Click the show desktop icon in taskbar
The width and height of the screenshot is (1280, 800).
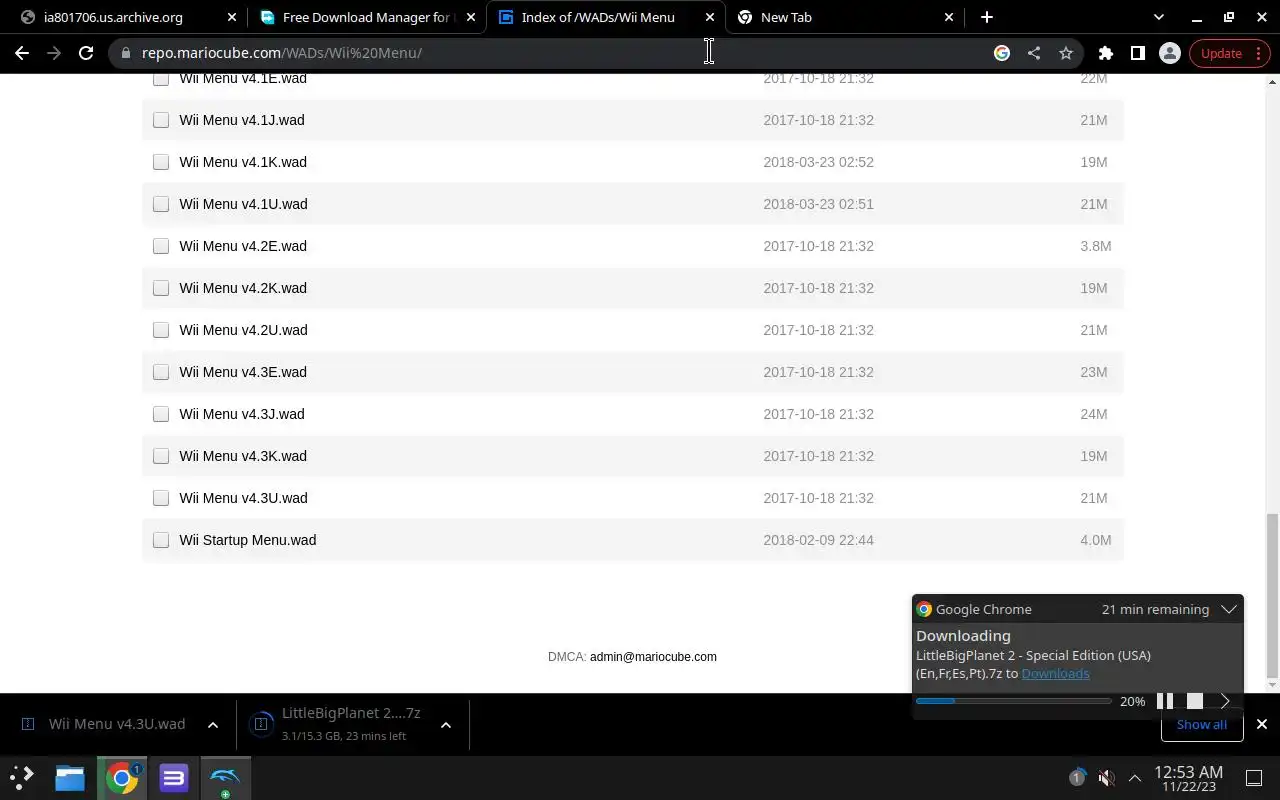click(x=1254, y=777)
